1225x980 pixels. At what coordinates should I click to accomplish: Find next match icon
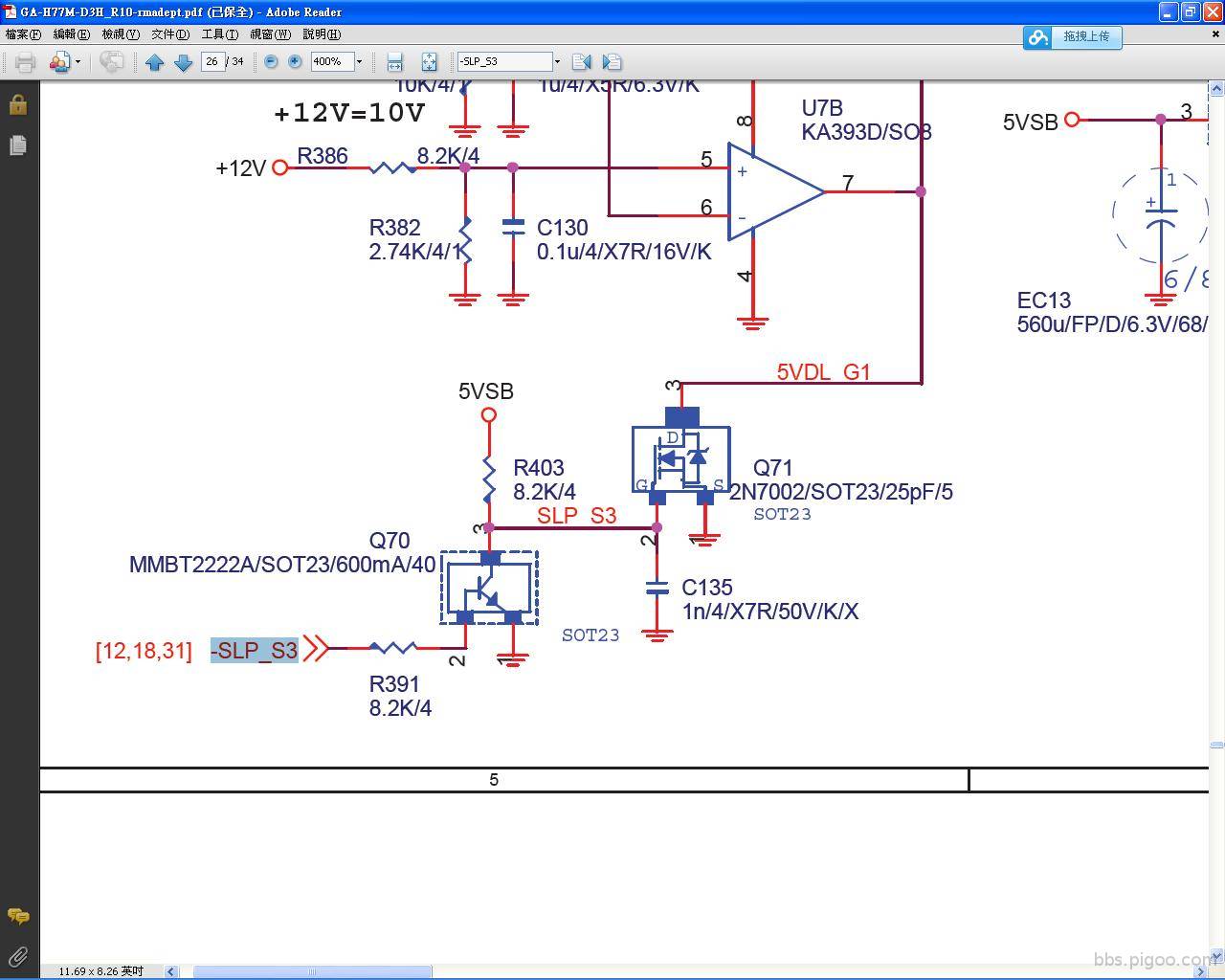click(612, 62)
